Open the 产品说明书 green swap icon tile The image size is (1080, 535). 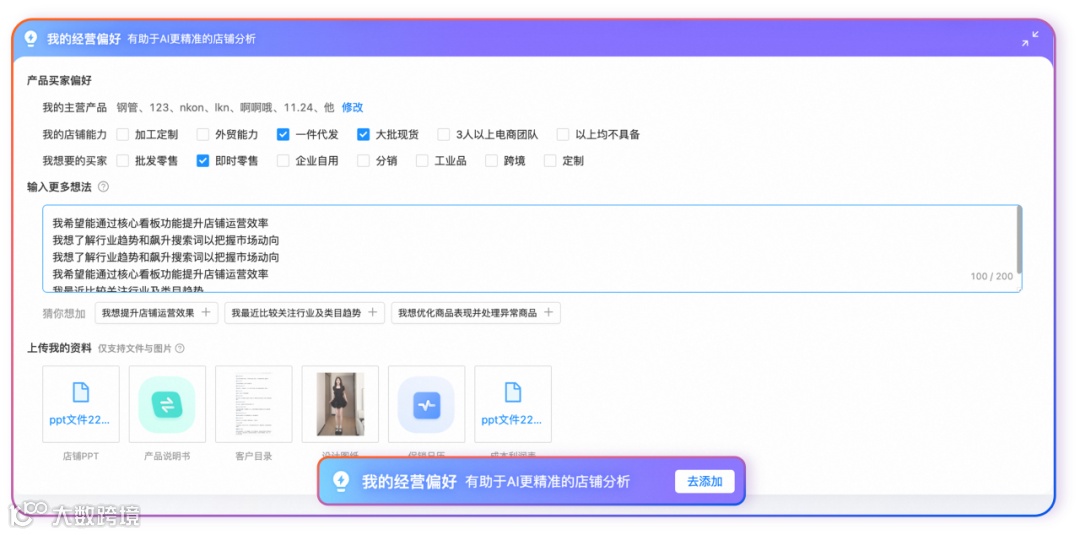[x=167, y=404]
